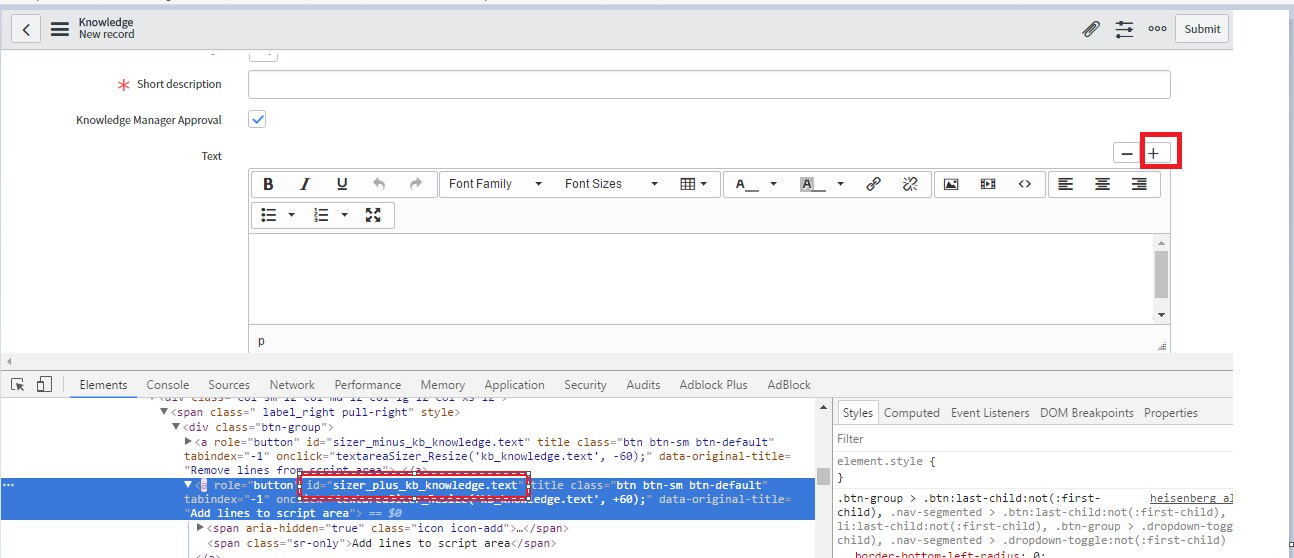The image size is (1294, 558).
Task: Align text left in editor
Action: click(x=1066, y=184)
